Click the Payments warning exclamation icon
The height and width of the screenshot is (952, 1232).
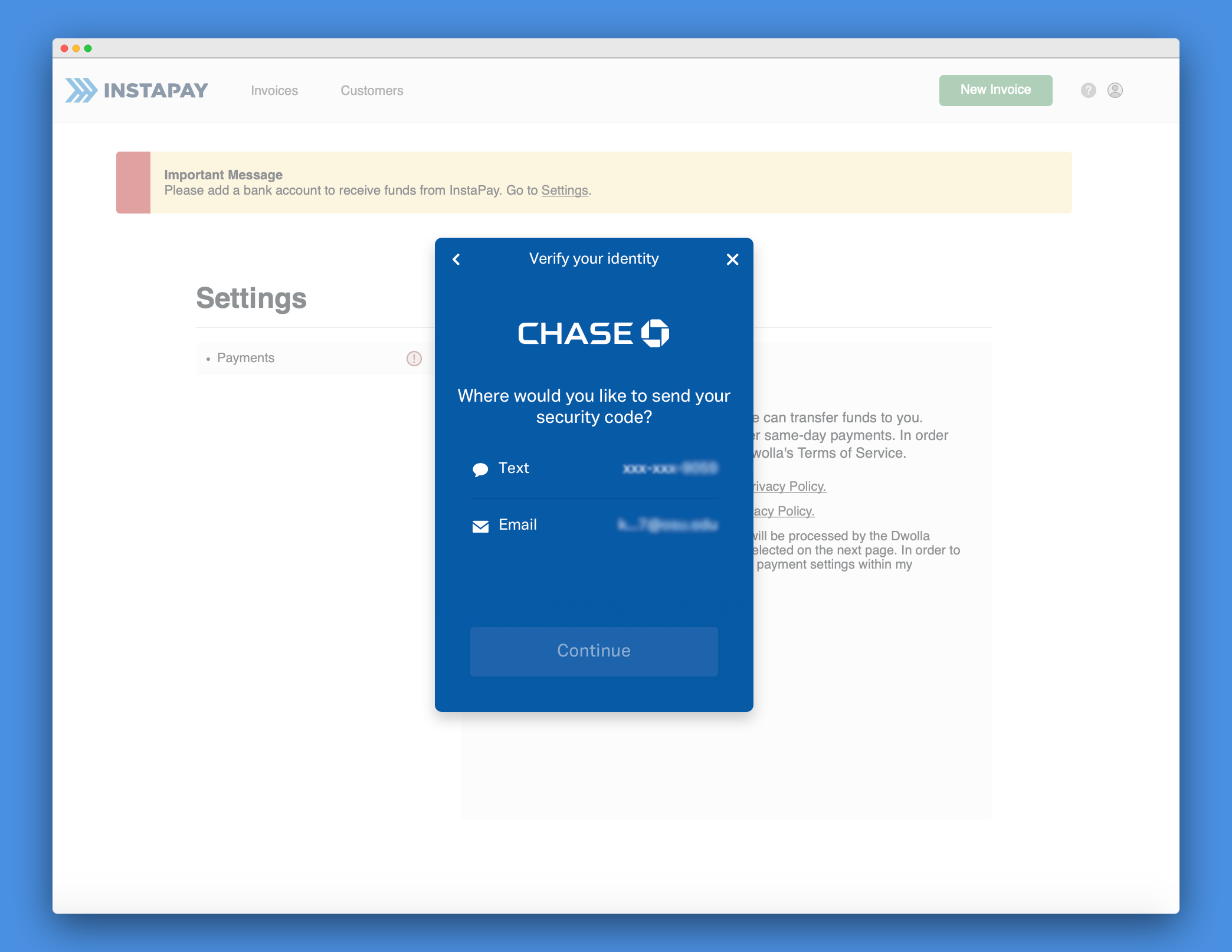pyautogui.click(x=414, y=359)
